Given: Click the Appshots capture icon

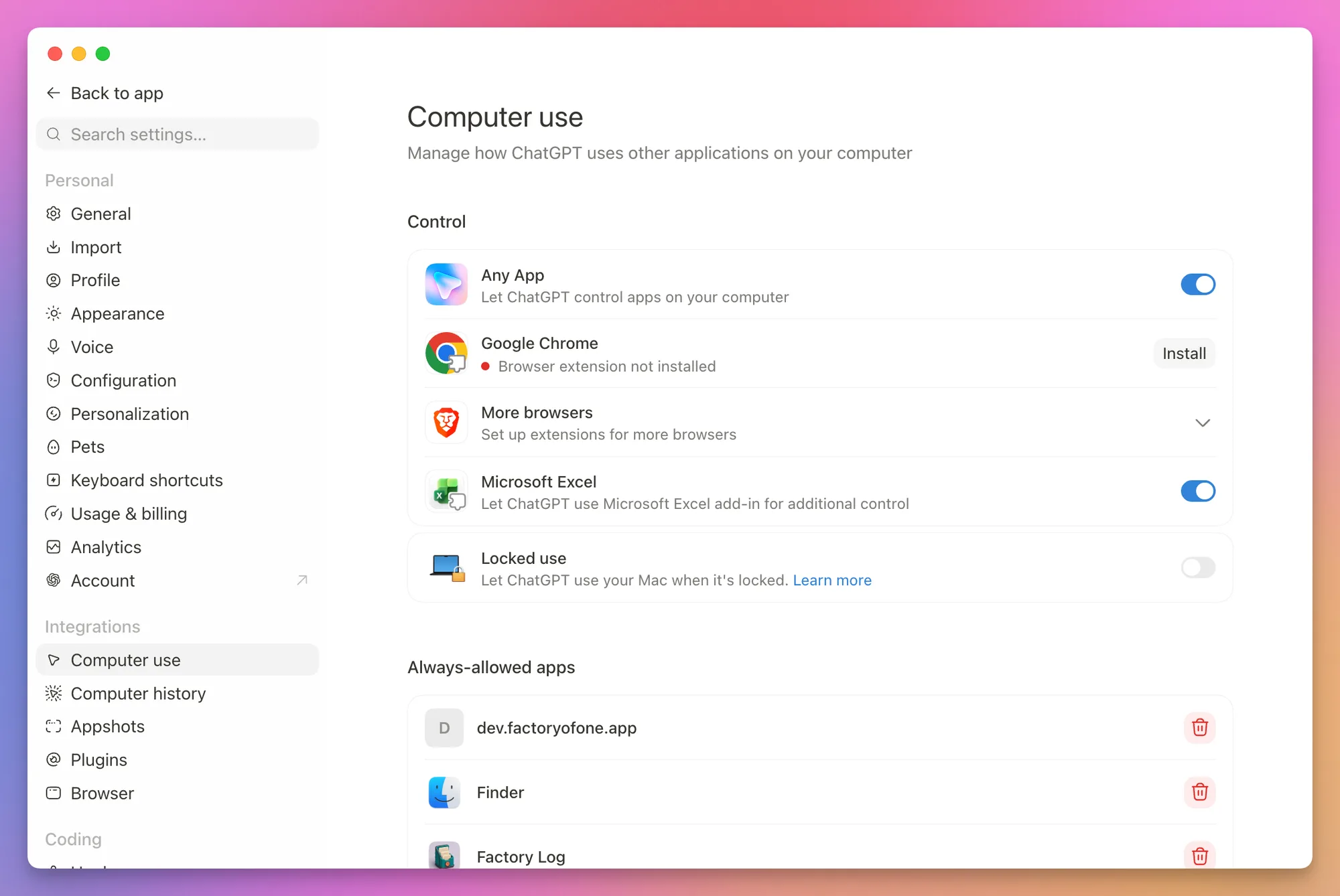Looking at the screenshot, I should tap(54, 727).
